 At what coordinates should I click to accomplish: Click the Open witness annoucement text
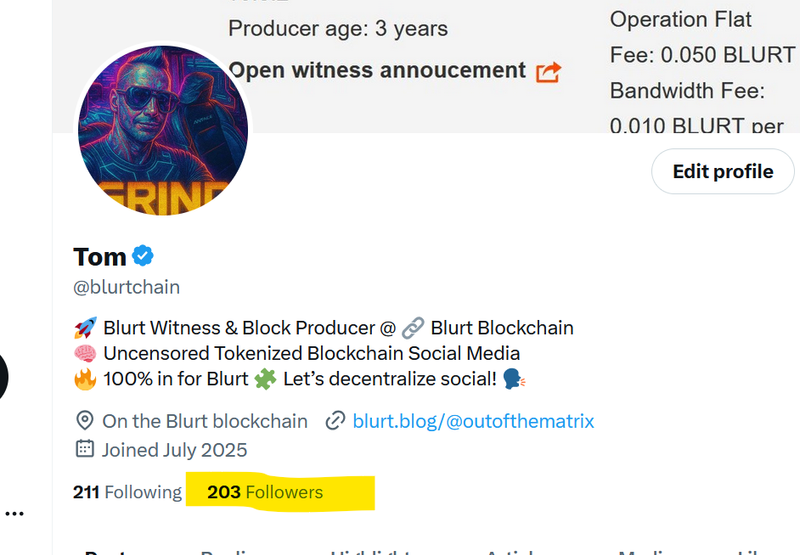tap(377, 70)
